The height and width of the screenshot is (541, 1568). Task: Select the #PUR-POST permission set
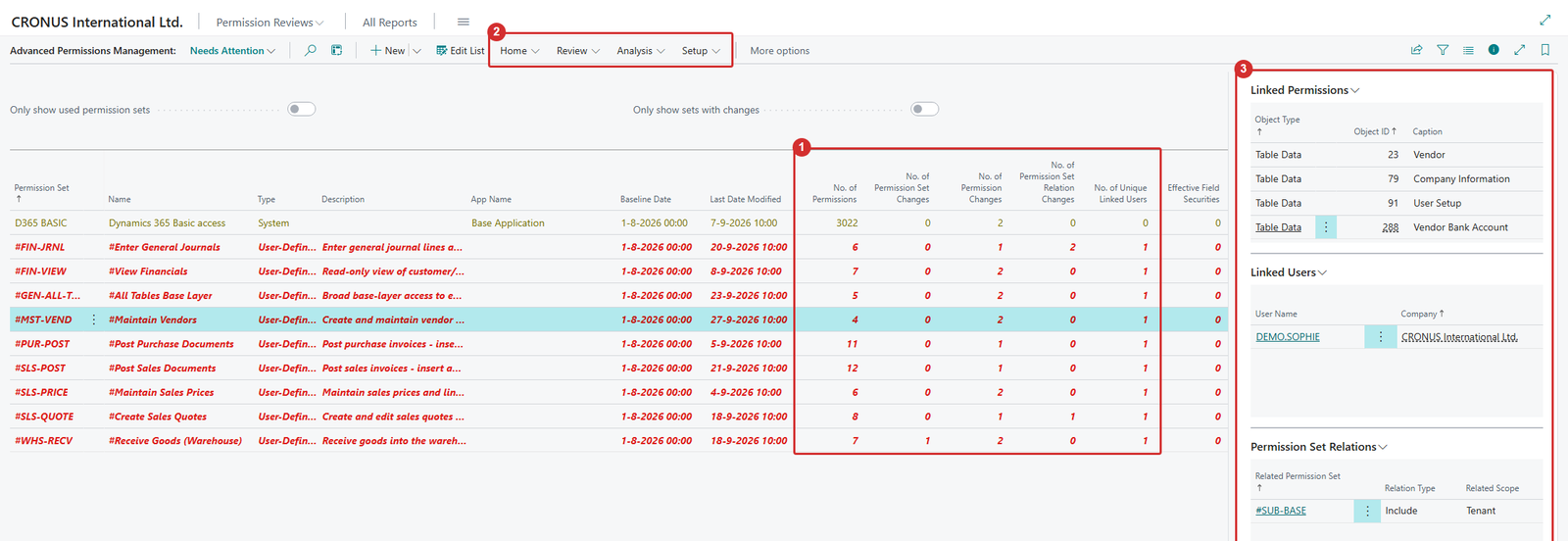click(x=42, y=344)
